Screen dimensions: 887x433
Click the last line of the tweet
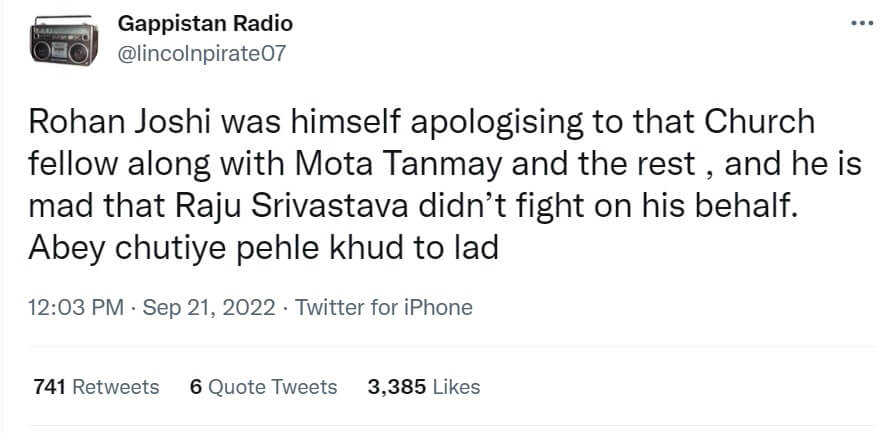265,246
